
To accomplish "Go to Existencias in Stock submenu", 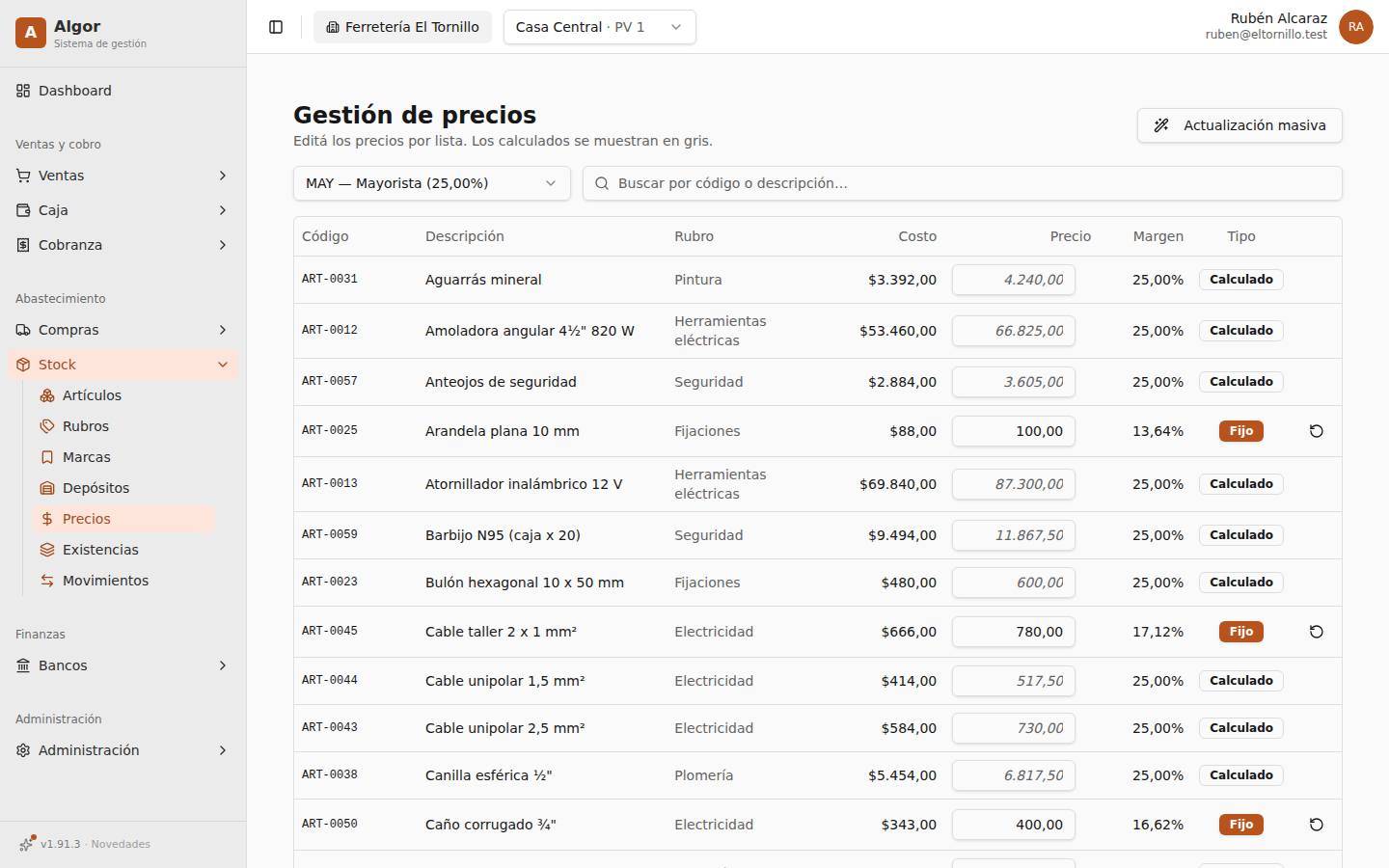I will pos(124,550).
